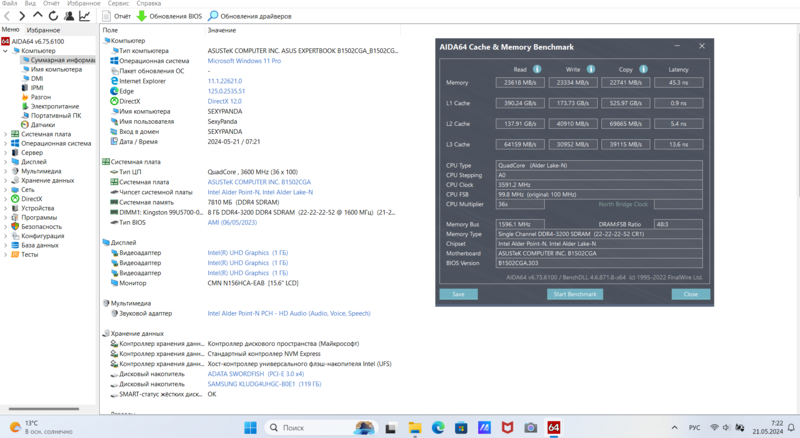
Task: Click the Refresh toolbar icon
Action: [x=53, y=16]
